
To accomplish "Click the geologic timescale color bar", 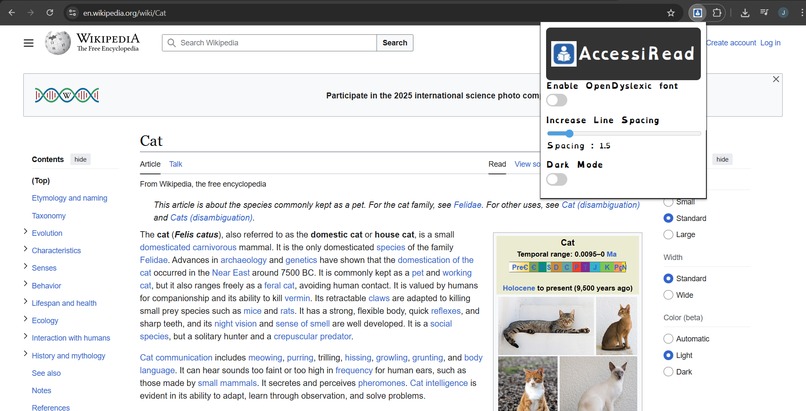I will [x=567, y=267].
